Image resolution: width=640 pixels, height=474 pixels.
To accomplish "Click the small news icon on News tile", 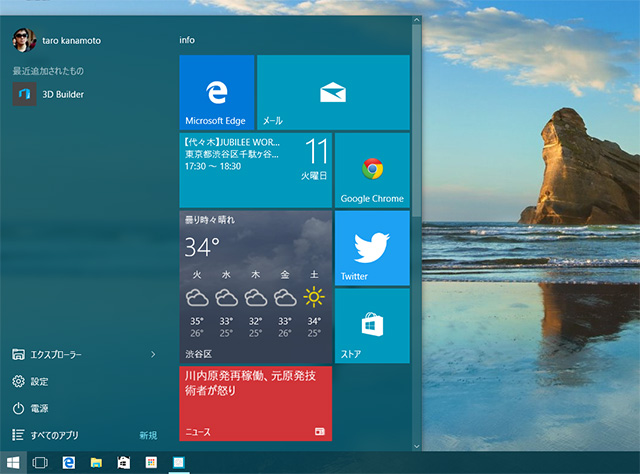I will 320,431.
